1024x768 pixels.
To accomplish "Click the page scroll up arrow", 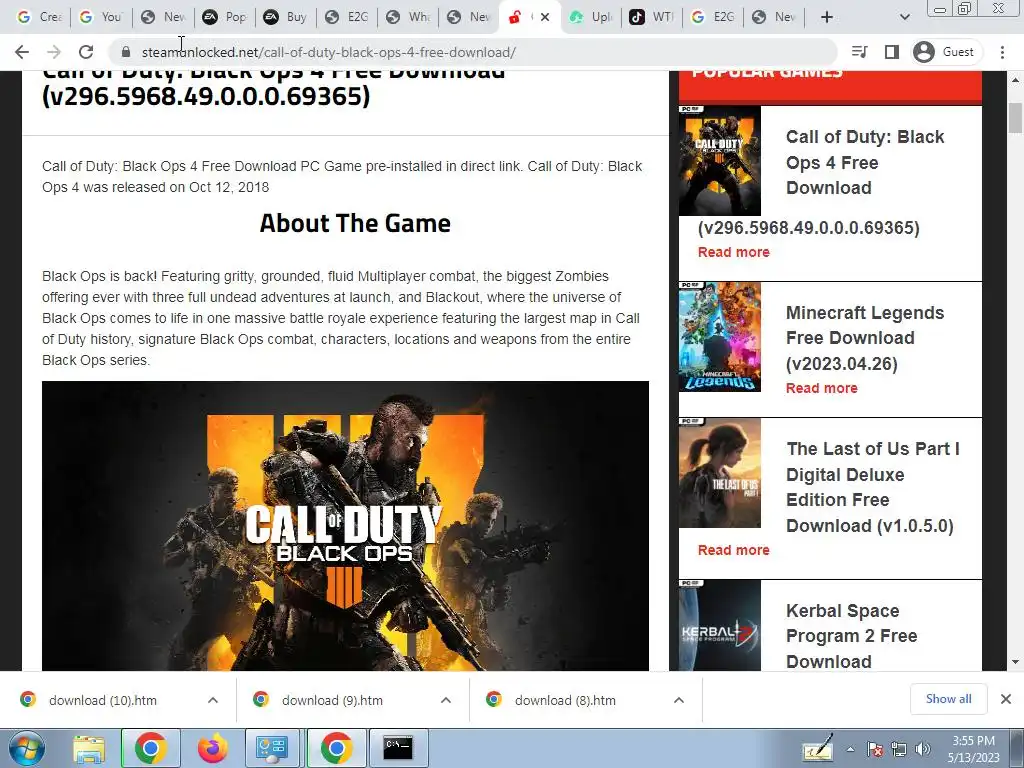I will coord(1016,80).
